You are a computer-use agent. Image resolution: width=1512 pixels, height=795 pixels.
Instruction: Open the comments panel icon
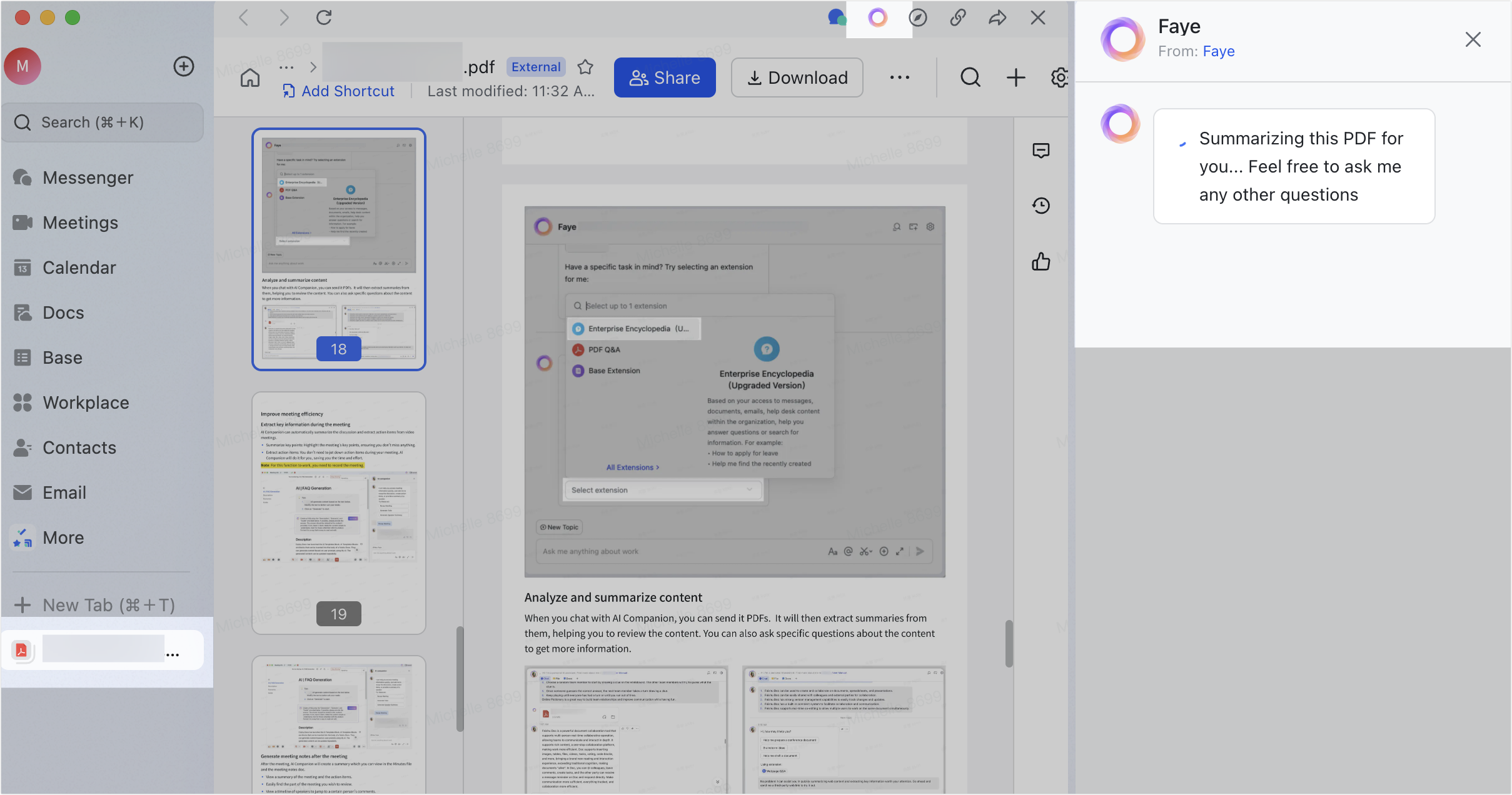coord(1041,151)
